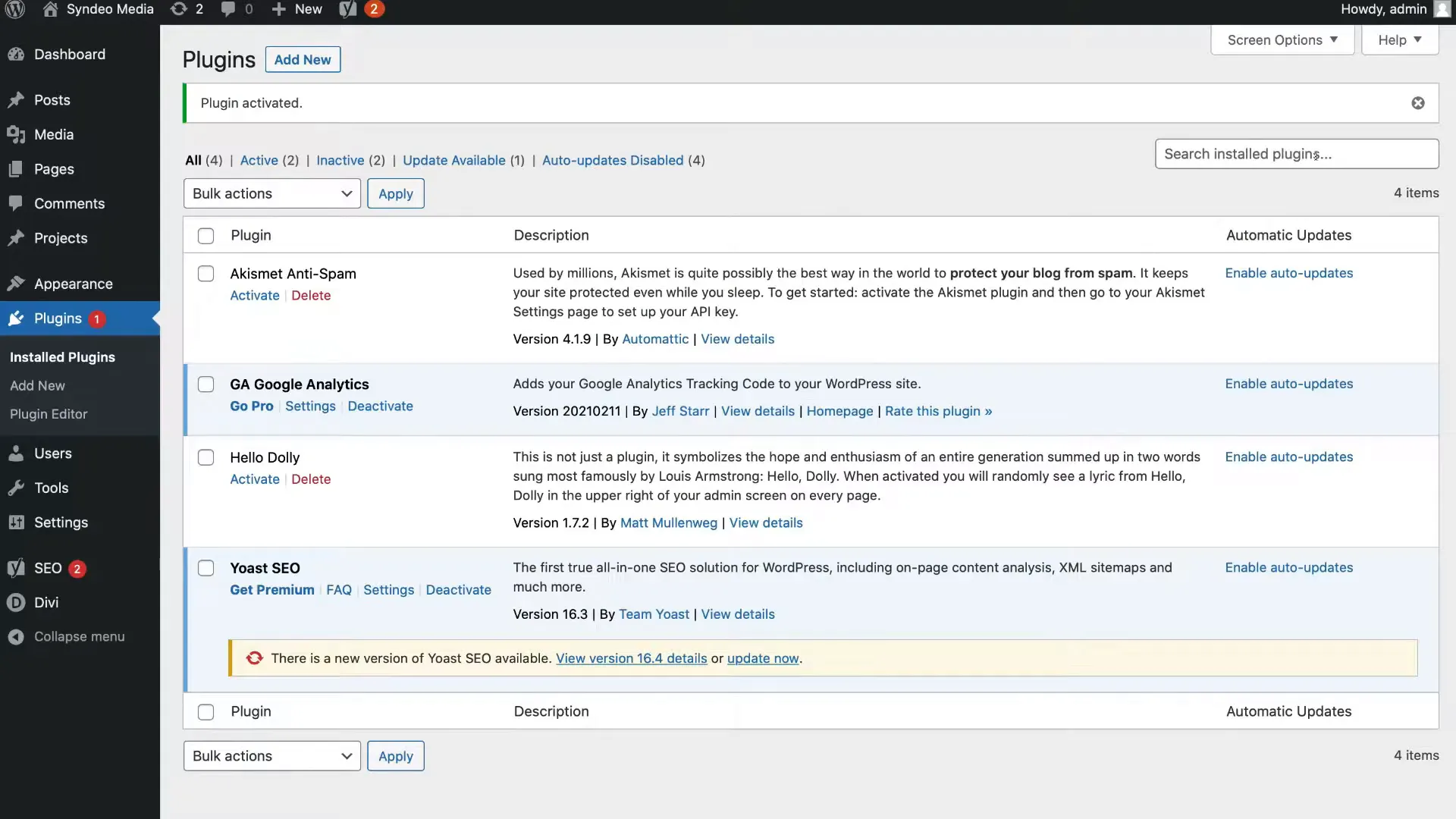Click the Yoast notification badge in admin bar
1456x819 pixels.
pyautogui.click(x=374, y=9)
